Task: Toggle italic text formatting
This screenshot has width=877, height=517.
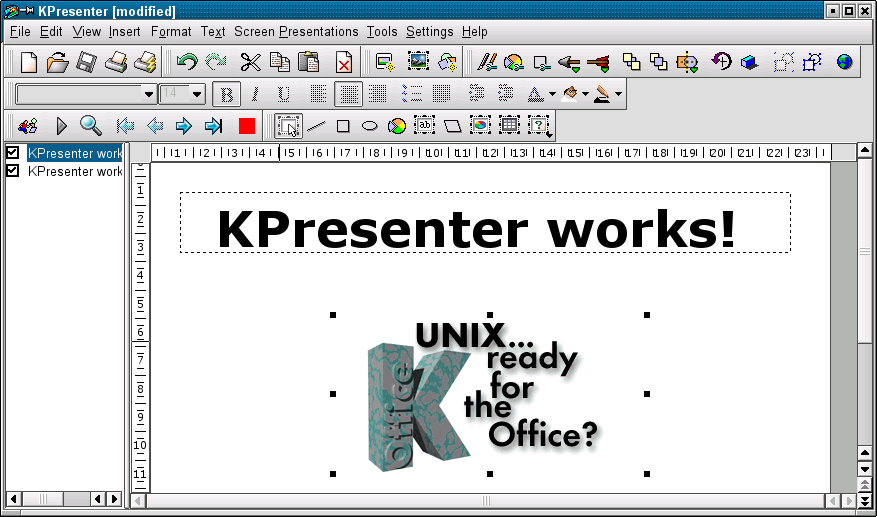Action: pos(255,95)
